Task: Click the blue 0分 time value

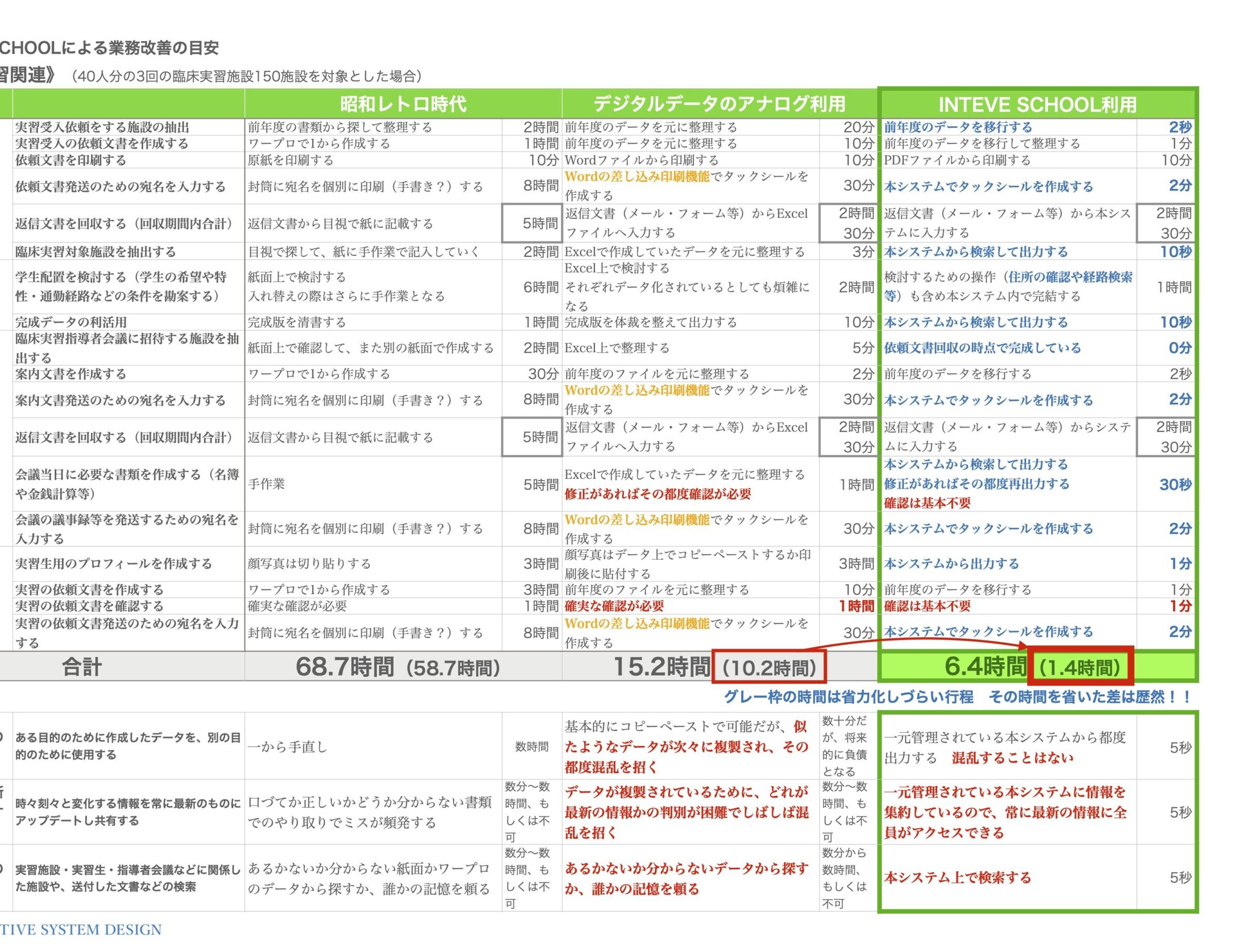Action: tap(1180, 348)
